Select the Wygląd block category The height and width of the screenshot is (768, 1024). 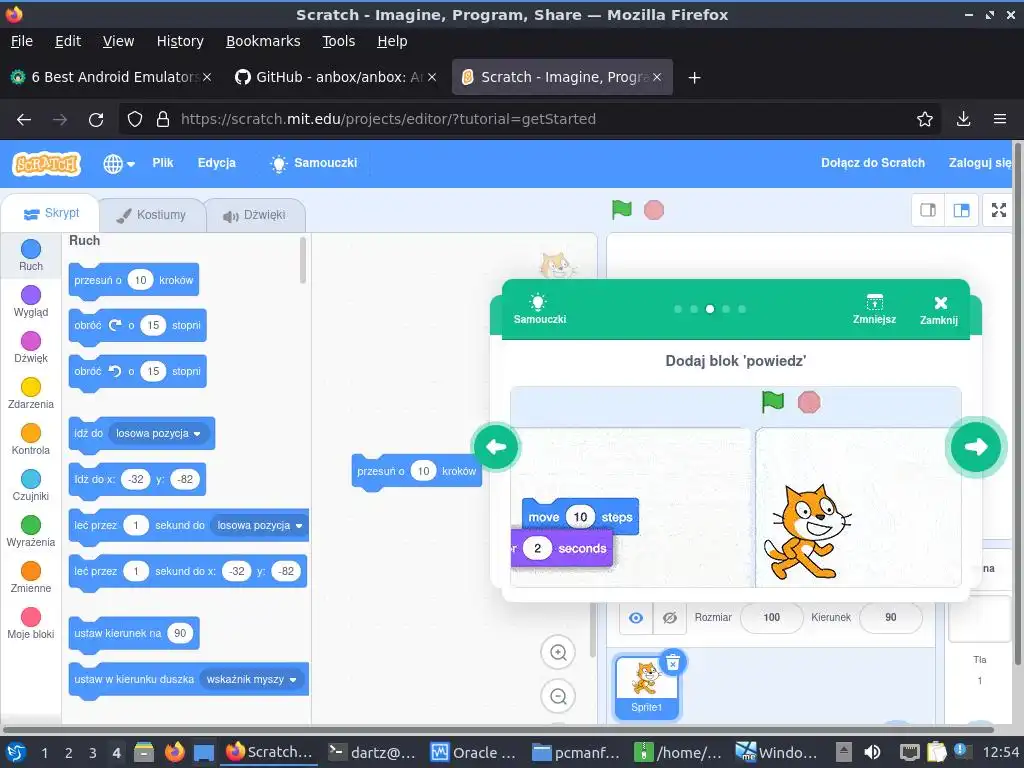click(x=31, y=302)
